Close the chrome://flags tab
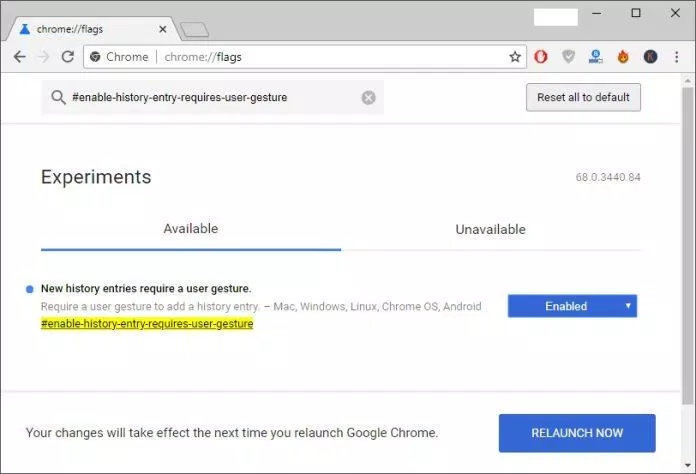 162,29
